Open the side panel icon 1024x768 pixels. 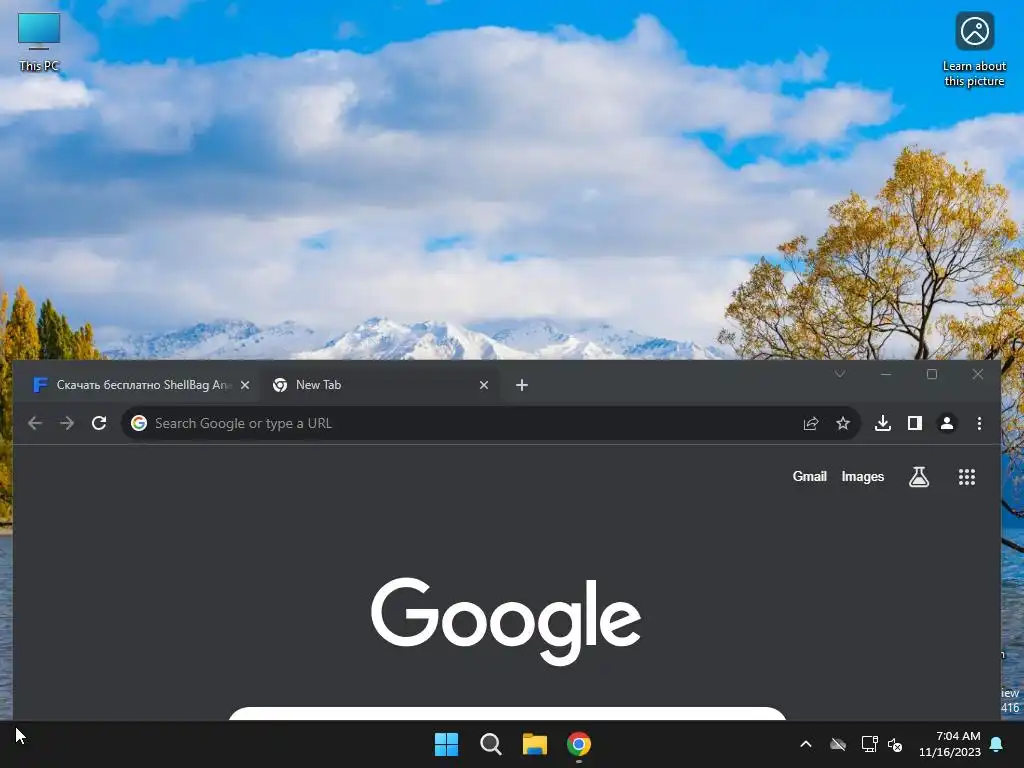pyautogui.click(x=915, y=423)
